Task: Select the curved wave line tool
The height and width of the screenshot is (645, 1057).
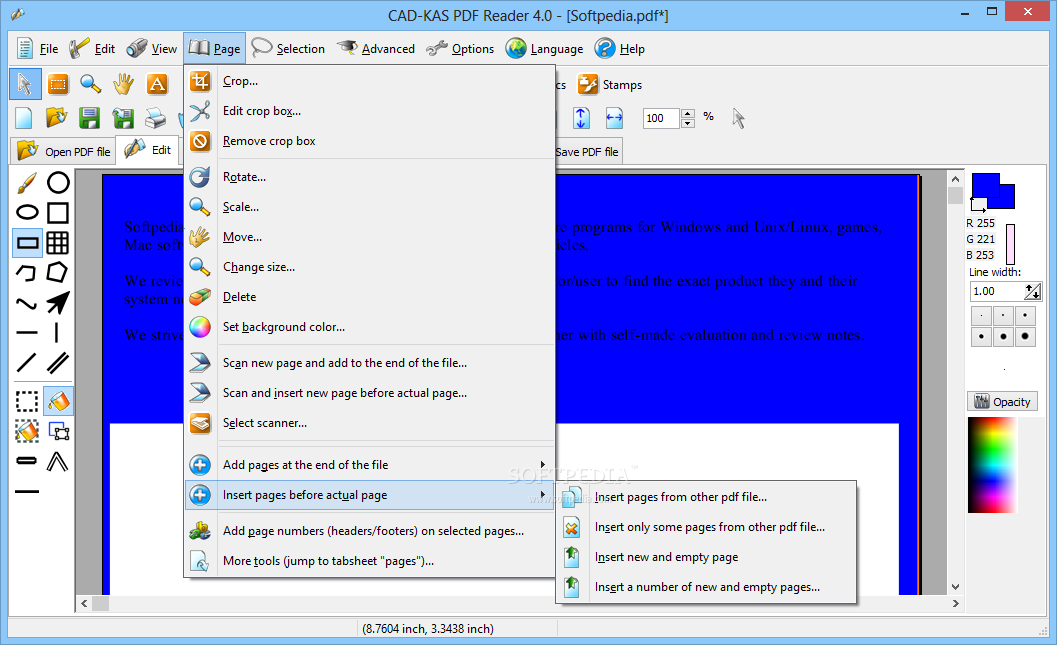Action: pos(27,303)
